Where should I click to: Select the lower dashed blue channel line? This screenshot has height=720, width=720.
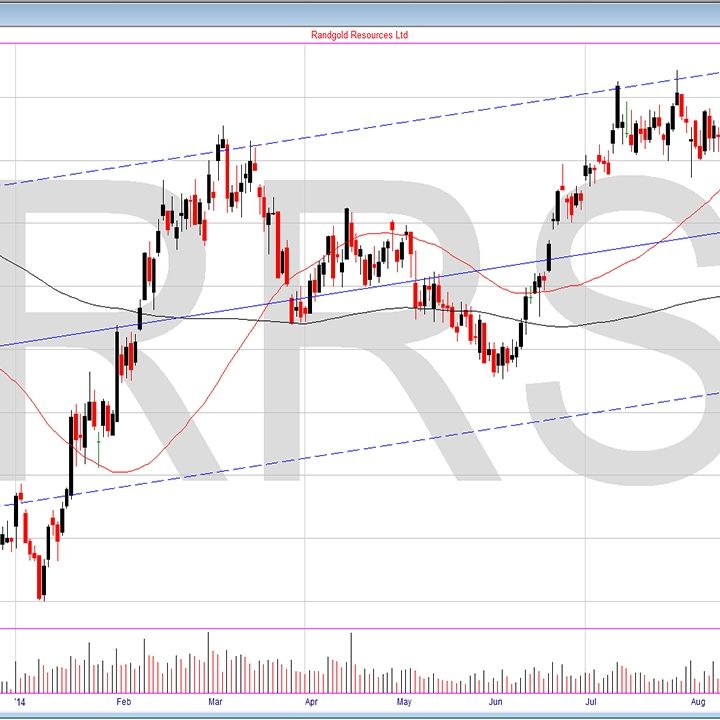(400, 441)
